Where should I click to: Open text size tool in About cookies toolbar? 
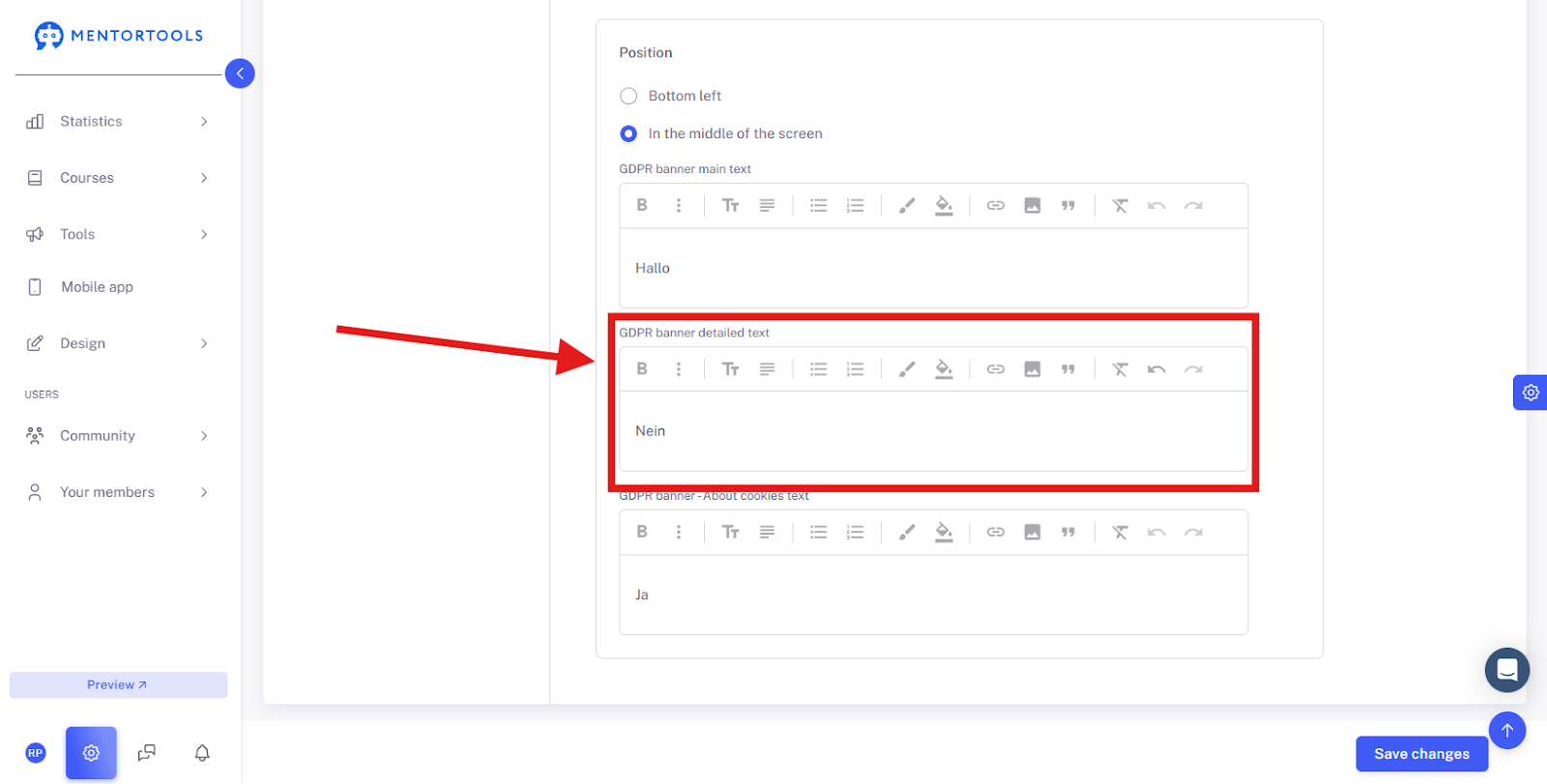tap(731, 532)
